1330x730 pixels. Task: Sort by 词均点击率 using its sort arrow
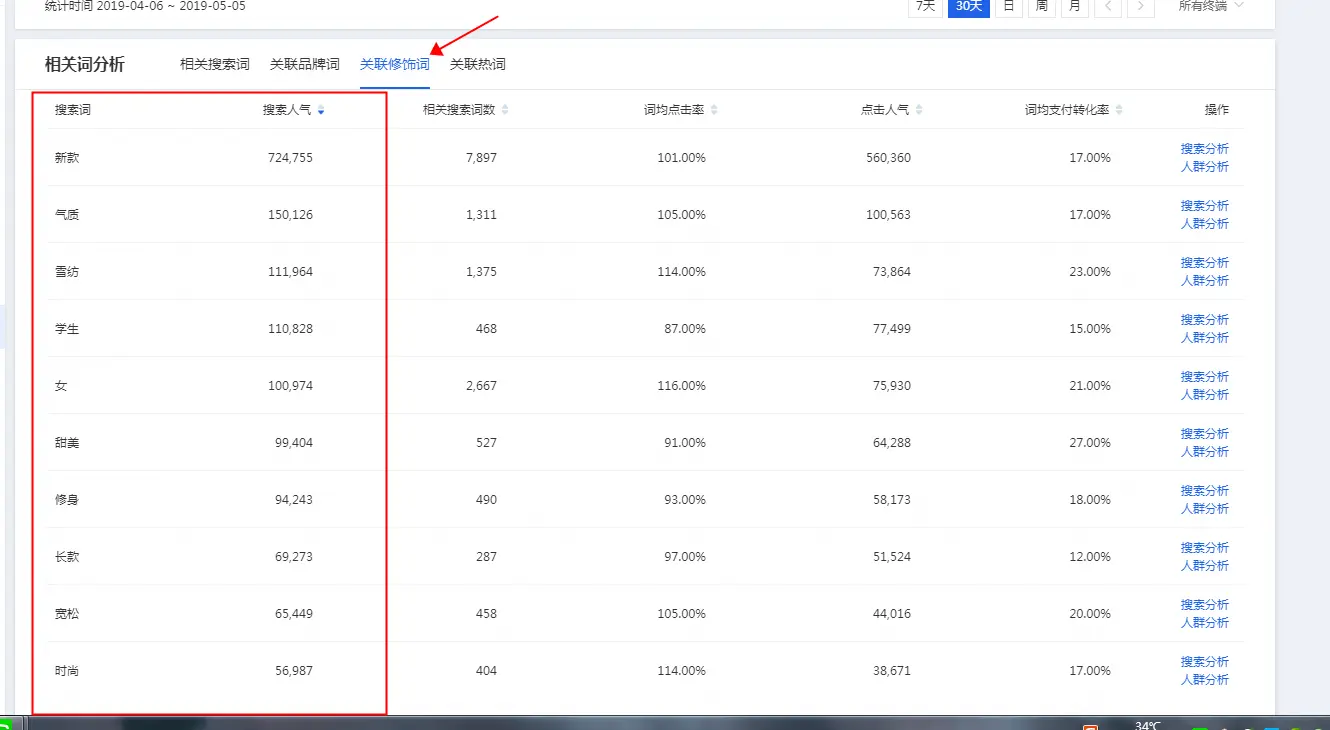(x=714, y=110)
